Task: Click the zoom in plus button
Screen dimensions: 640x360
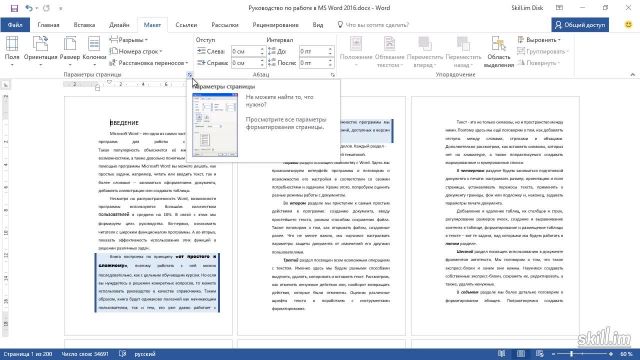Action: tap(611, 354)
